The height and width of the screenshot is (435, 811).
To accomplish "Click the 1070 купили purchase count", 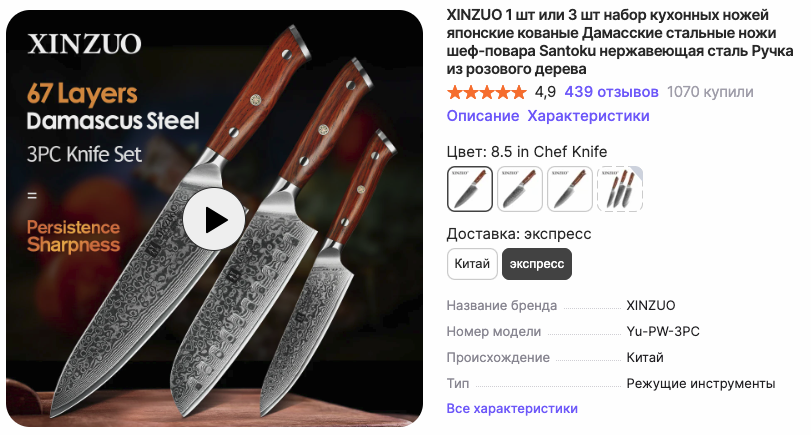I will [710, 92].
